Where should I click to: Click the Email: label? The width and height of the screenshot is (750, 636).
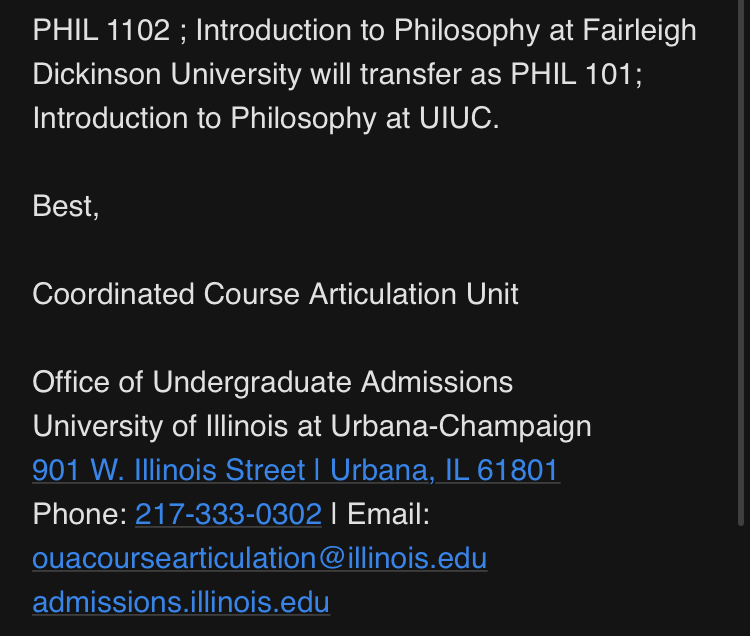[x=388, y=514]
